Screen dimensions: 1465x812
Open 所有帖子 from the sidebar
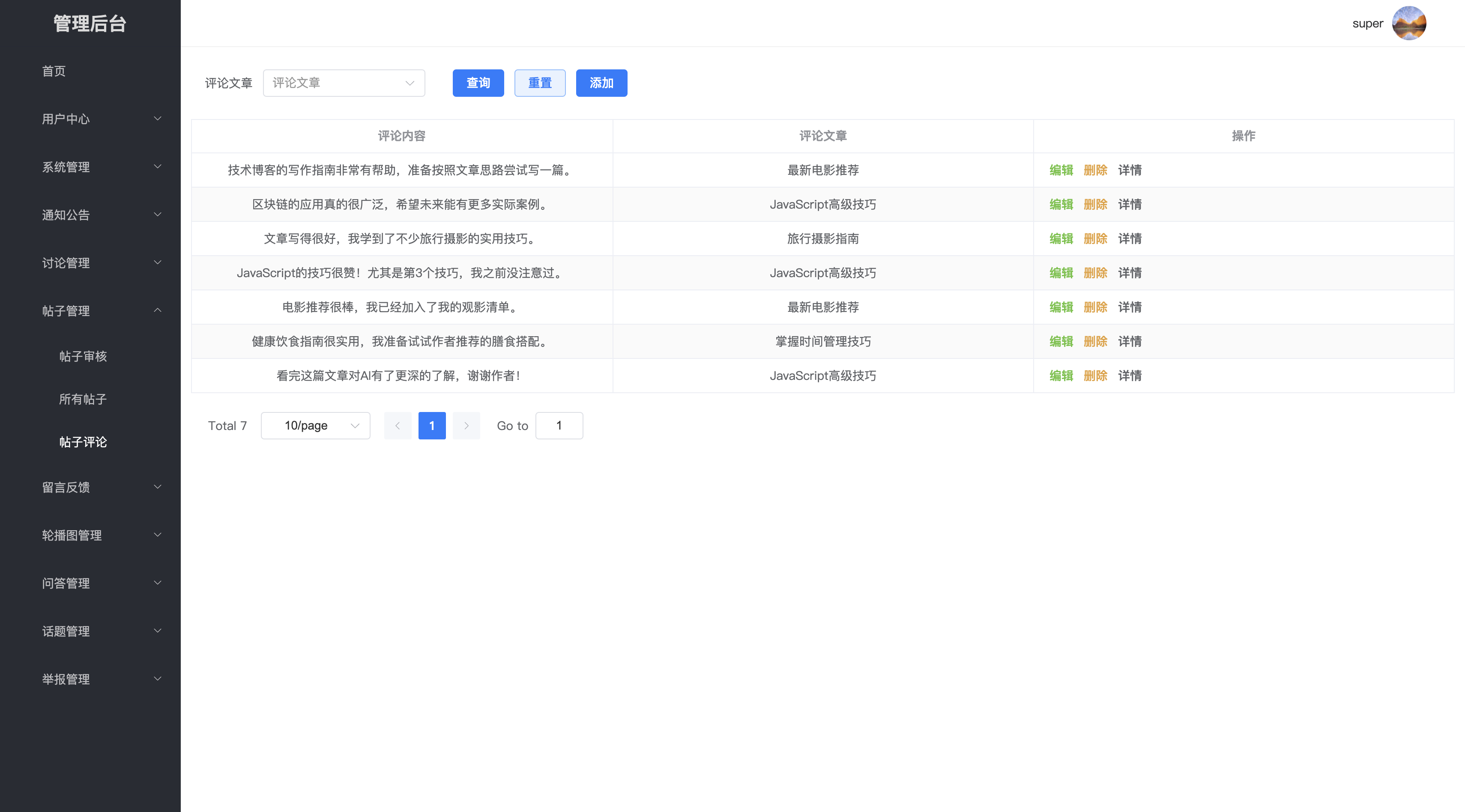[83, 399]
